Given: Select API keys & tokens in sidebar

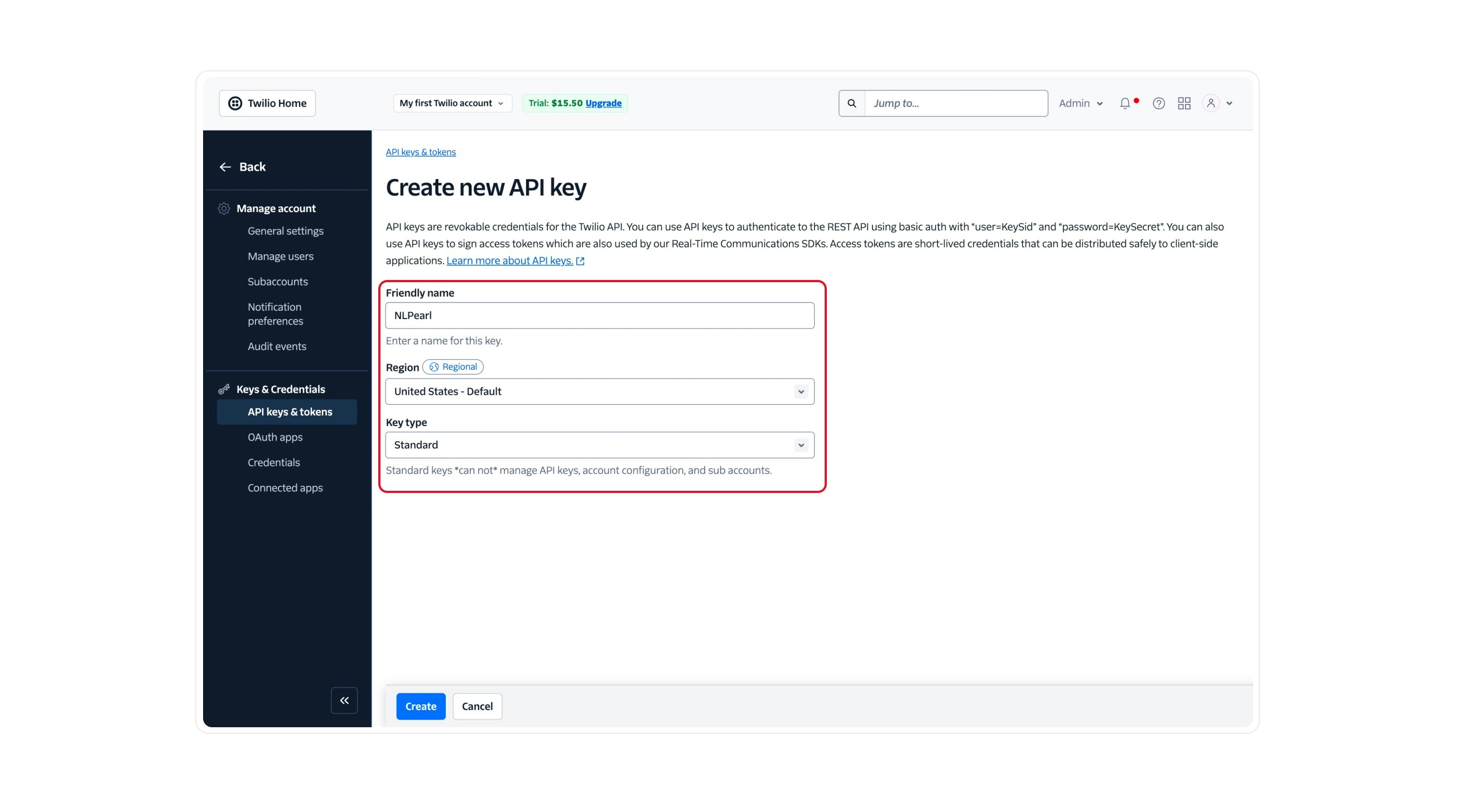Looking at the screenshot, I should click(290, 412).
